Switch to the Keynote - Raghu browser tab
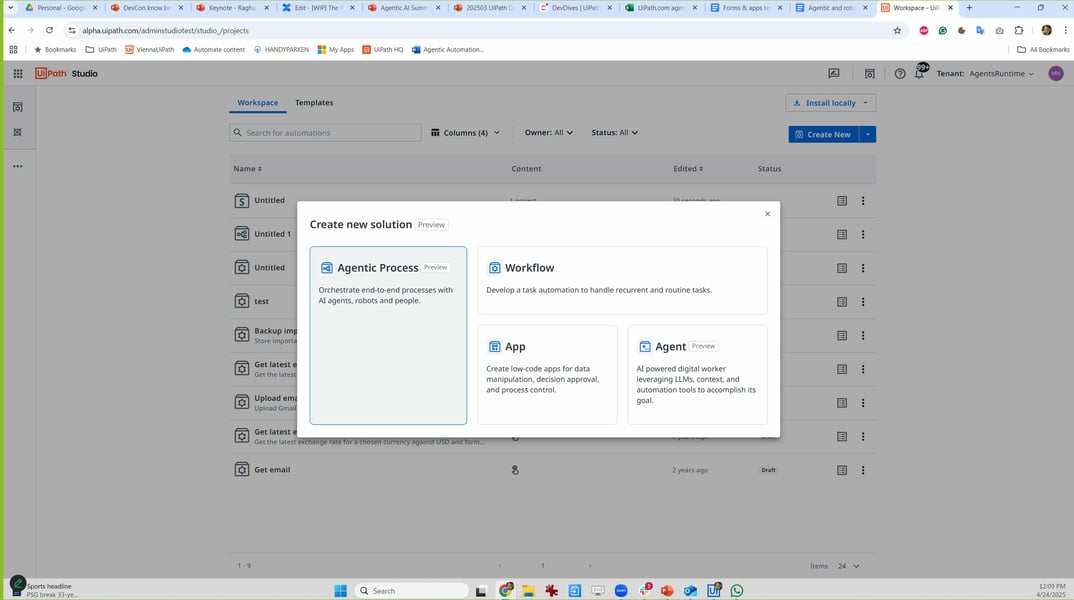 231,8
